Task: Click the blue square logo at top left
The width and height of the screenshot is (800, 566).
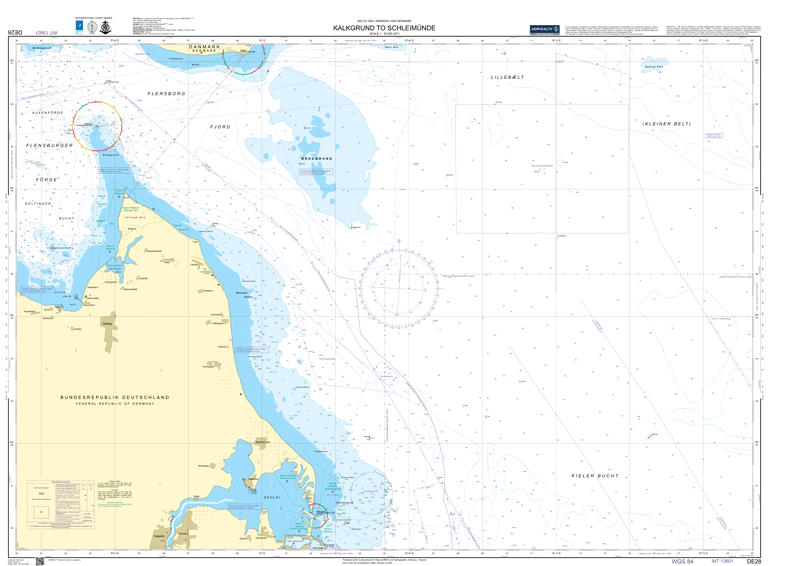Action: 80,27
